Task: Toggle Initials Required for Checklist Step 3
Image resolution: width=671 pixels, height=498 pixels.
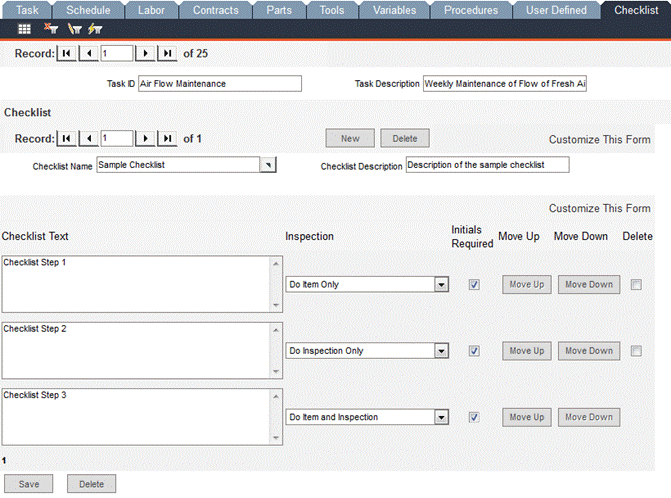Action: [474, 417]
